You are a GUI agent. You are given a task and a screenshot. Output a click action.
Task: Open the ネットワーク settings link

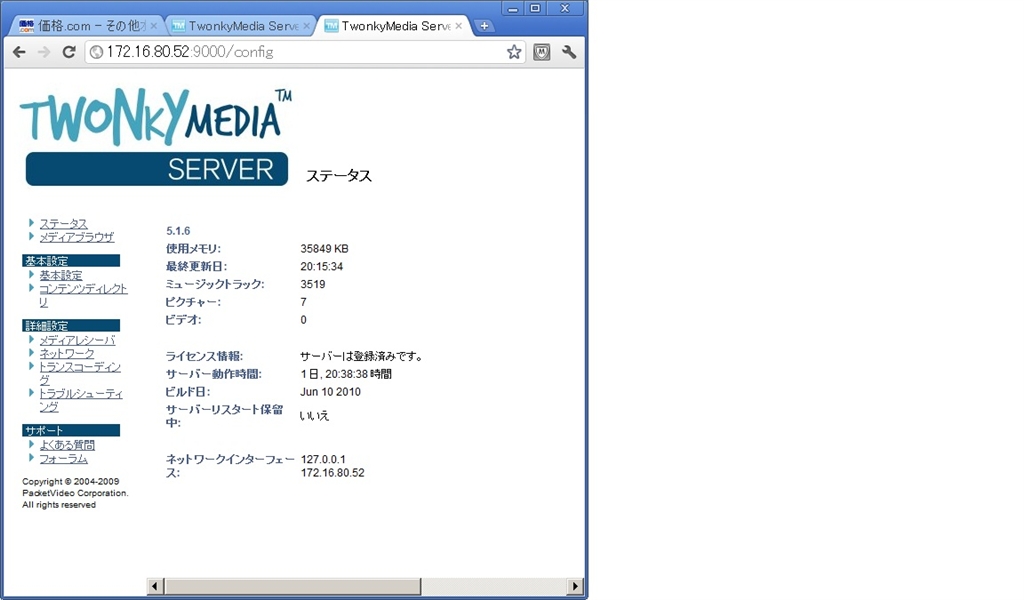tap(67, 353)
